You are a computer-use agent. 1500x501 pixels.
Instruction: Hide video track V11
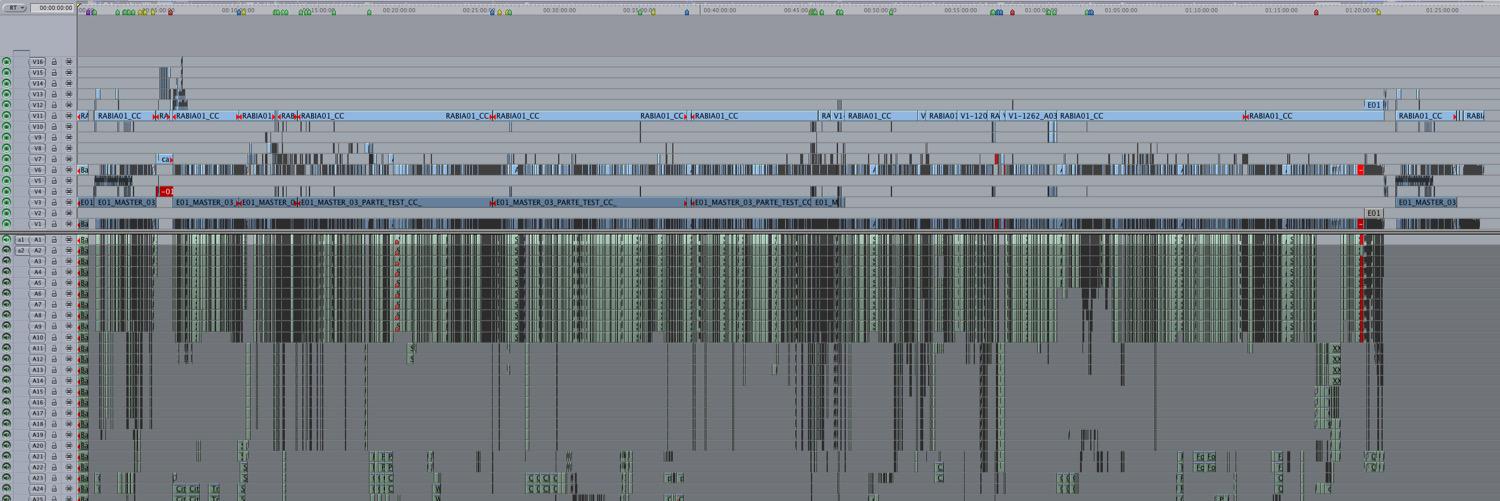pos(6,116)
